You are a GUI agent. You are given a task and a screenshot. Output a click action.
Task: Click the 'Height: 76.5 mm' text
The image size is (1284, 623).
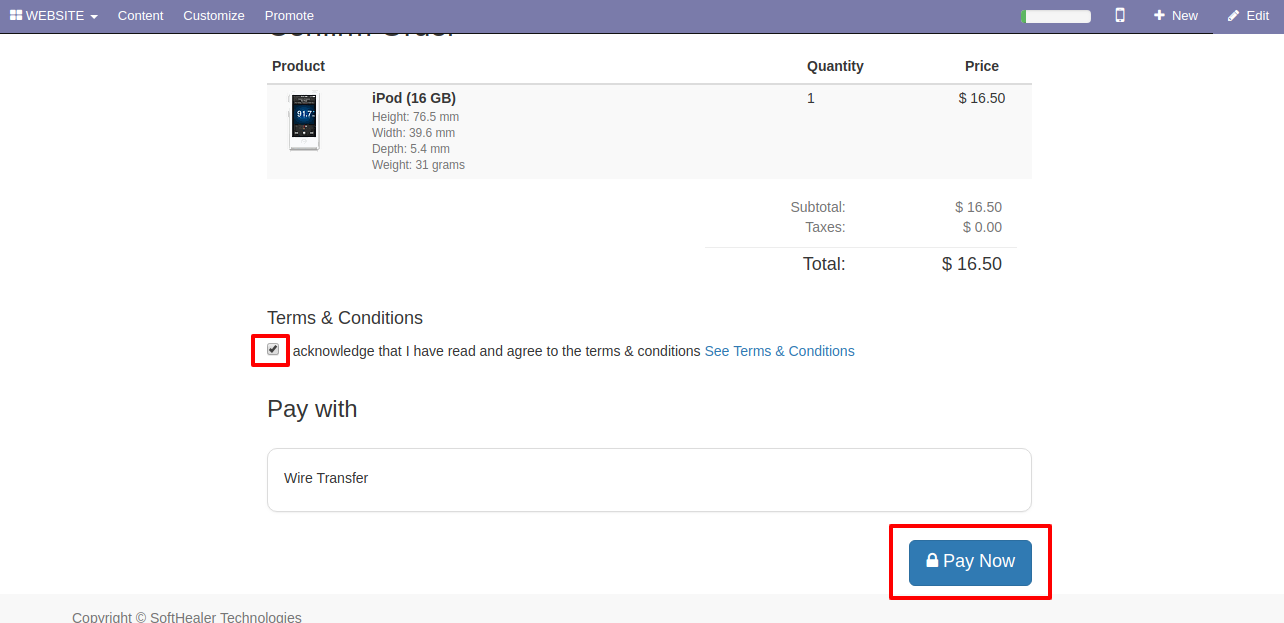(415, 117)
